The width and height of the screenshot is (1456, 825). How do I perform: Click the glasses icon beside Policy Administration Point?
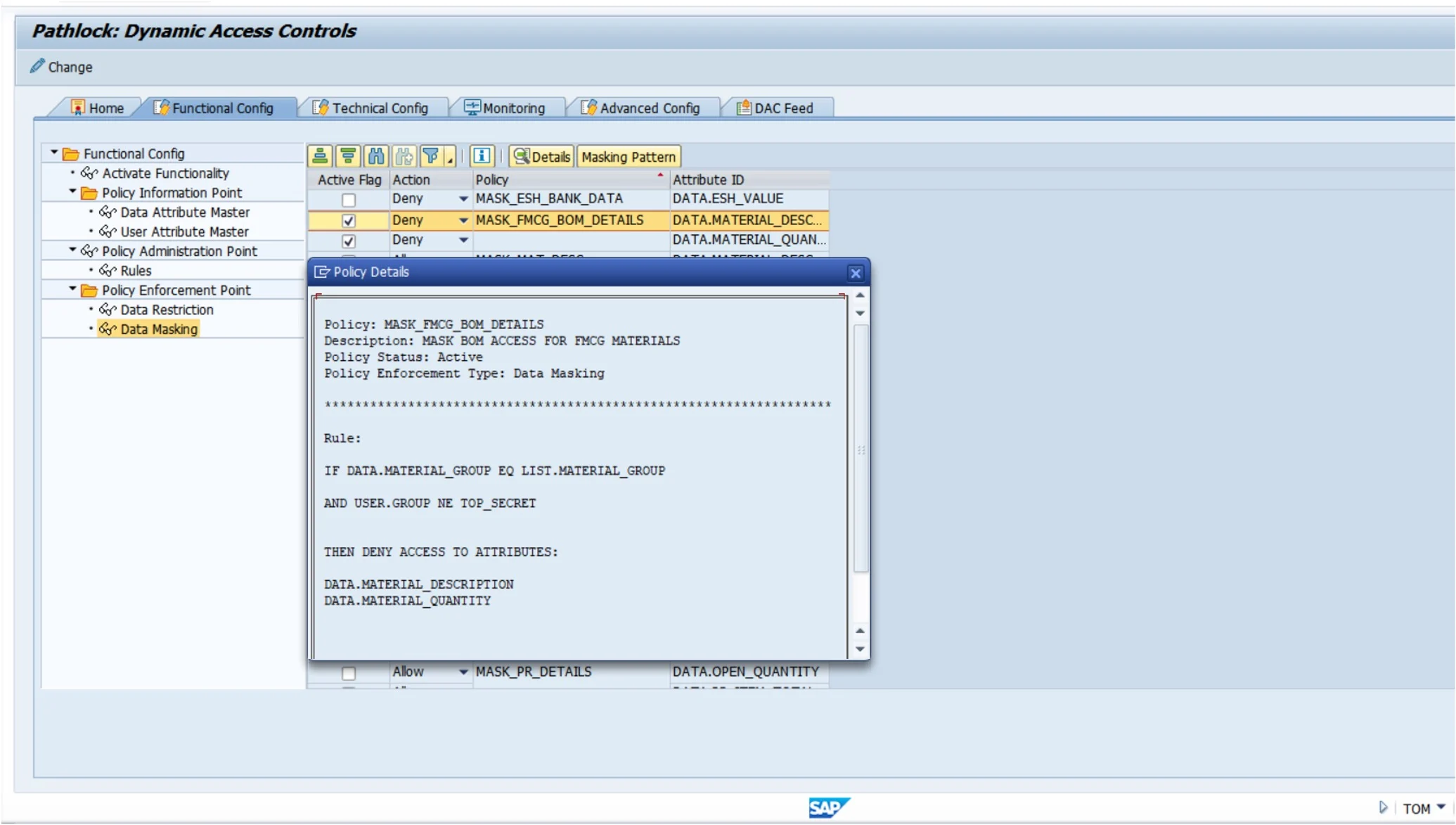coord(89,251)
